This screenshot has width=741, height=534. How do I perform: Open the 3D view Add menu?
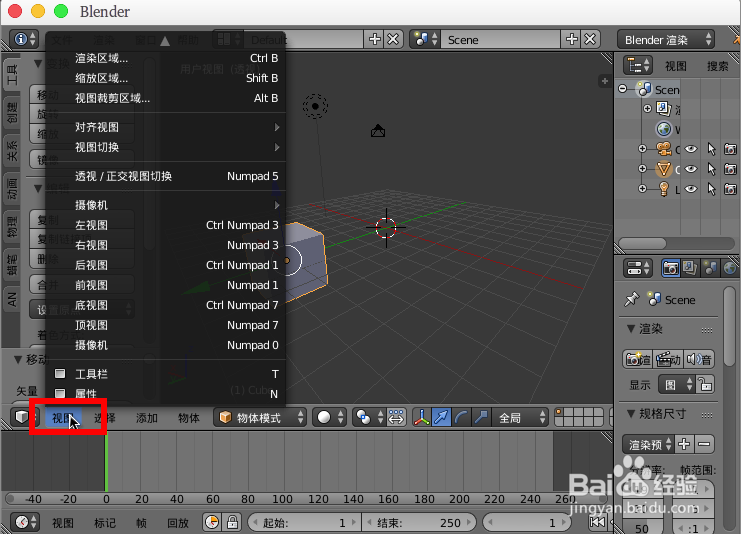coord(146,418)
